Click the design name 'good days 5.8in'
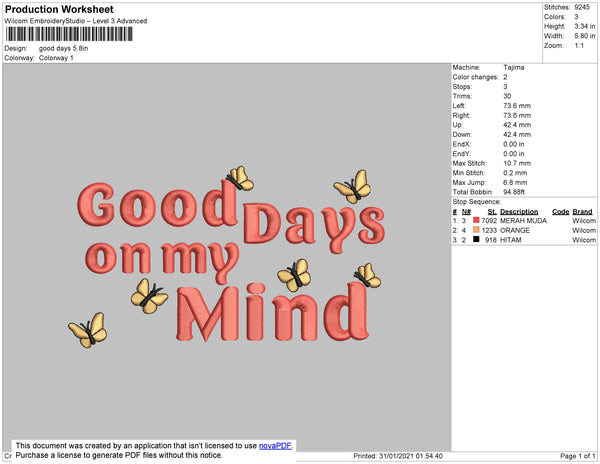The height and width of the screenshot is (464, 600). coord(64,49)
